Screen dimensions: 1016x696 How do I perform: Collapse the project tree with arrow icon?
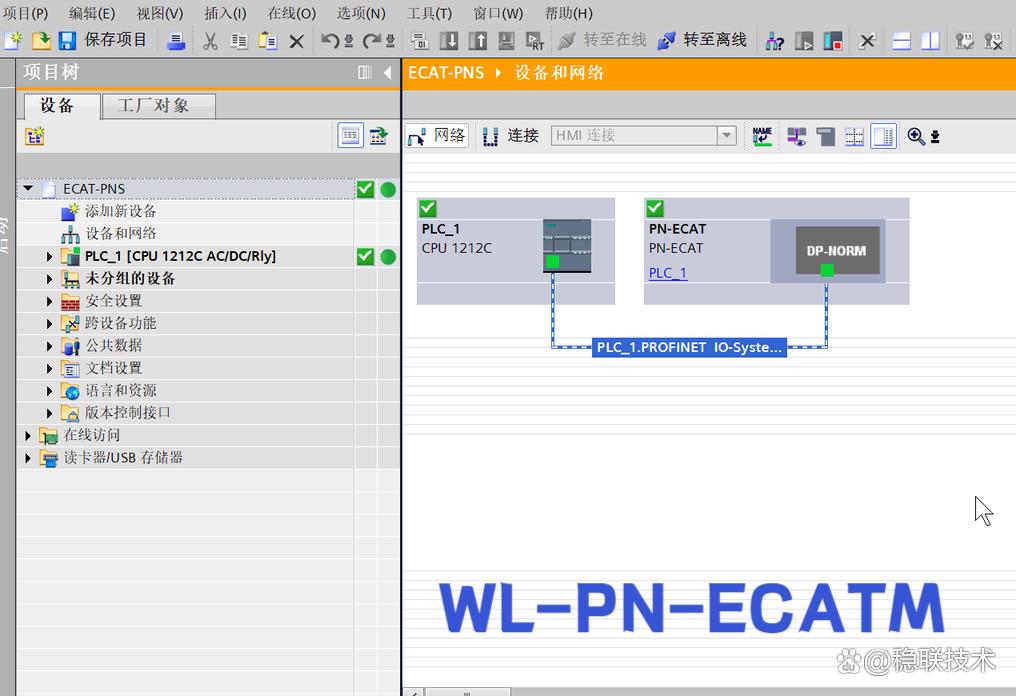(x=387, y=73)
